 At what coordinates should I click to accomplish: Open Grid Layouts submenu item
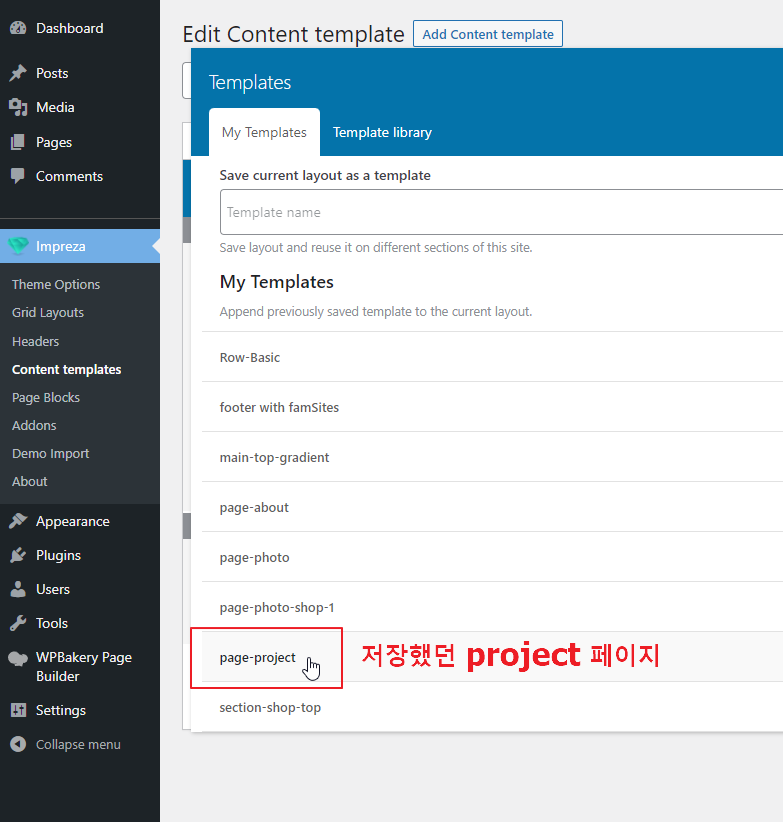48,312
